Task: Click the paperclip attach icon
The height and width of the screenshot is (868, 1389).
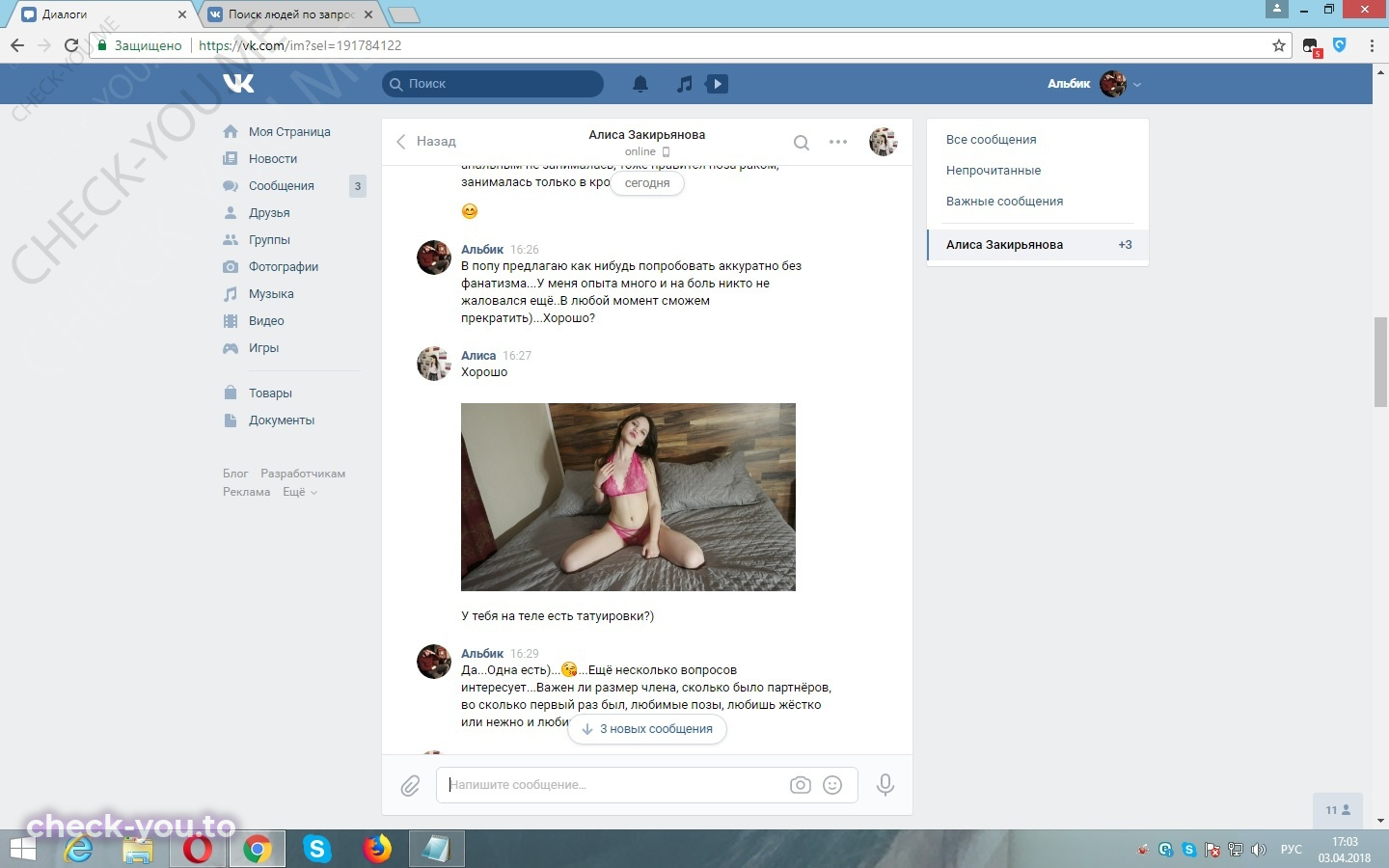Action: [410, 786]
